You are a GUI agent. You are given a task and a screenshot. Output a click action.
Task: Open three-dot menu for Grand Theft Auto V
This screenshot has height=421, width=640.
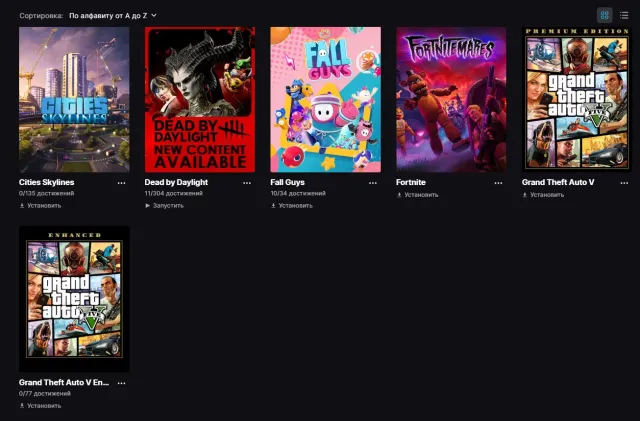[624, 183]
